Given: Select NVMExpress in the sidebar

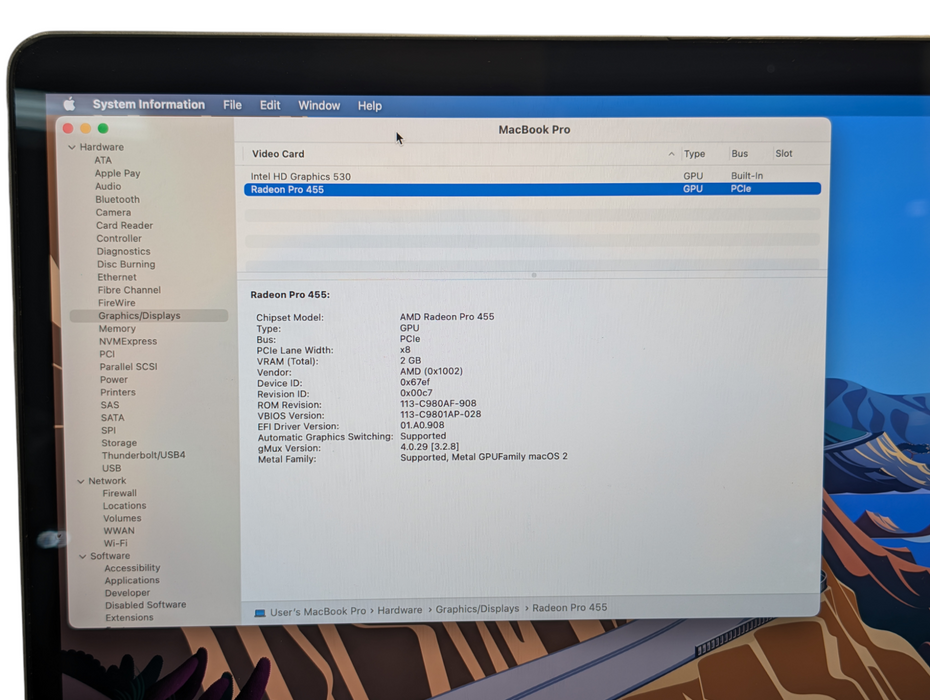Looking at the screenshot, I should (x=128, y=341).
